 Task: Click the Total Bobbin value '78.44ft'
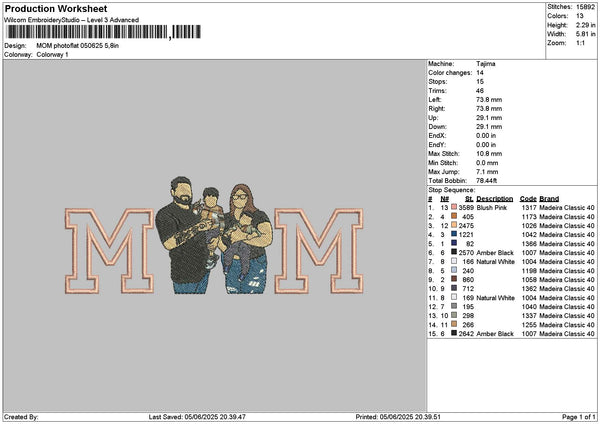486,181
